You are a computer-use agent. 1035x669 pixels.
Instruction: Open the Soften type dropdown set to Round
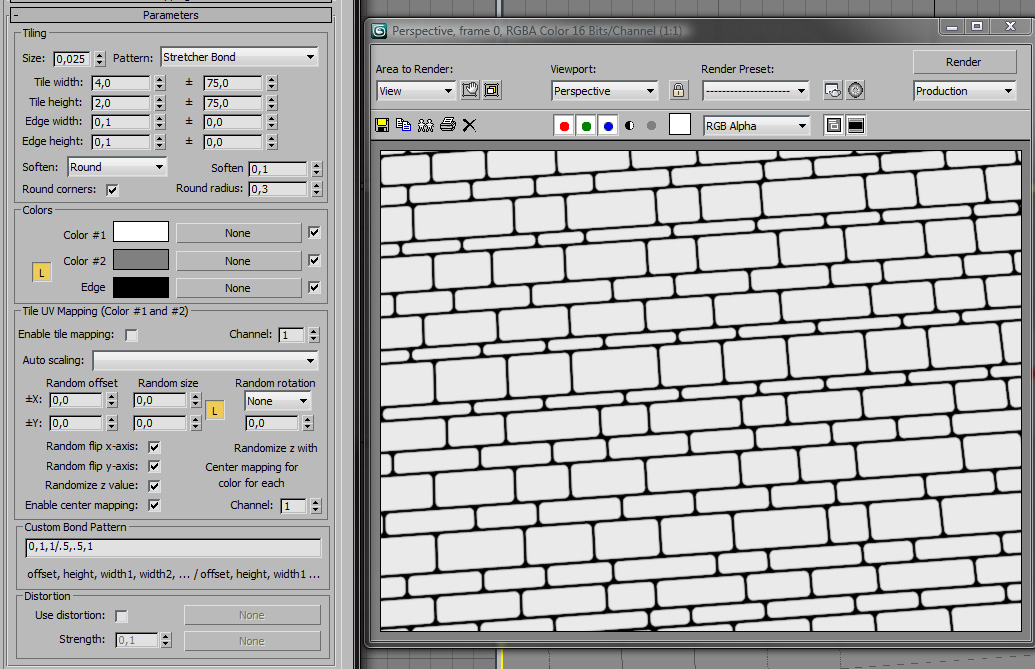pyautogui.click(x=117, y=167)
